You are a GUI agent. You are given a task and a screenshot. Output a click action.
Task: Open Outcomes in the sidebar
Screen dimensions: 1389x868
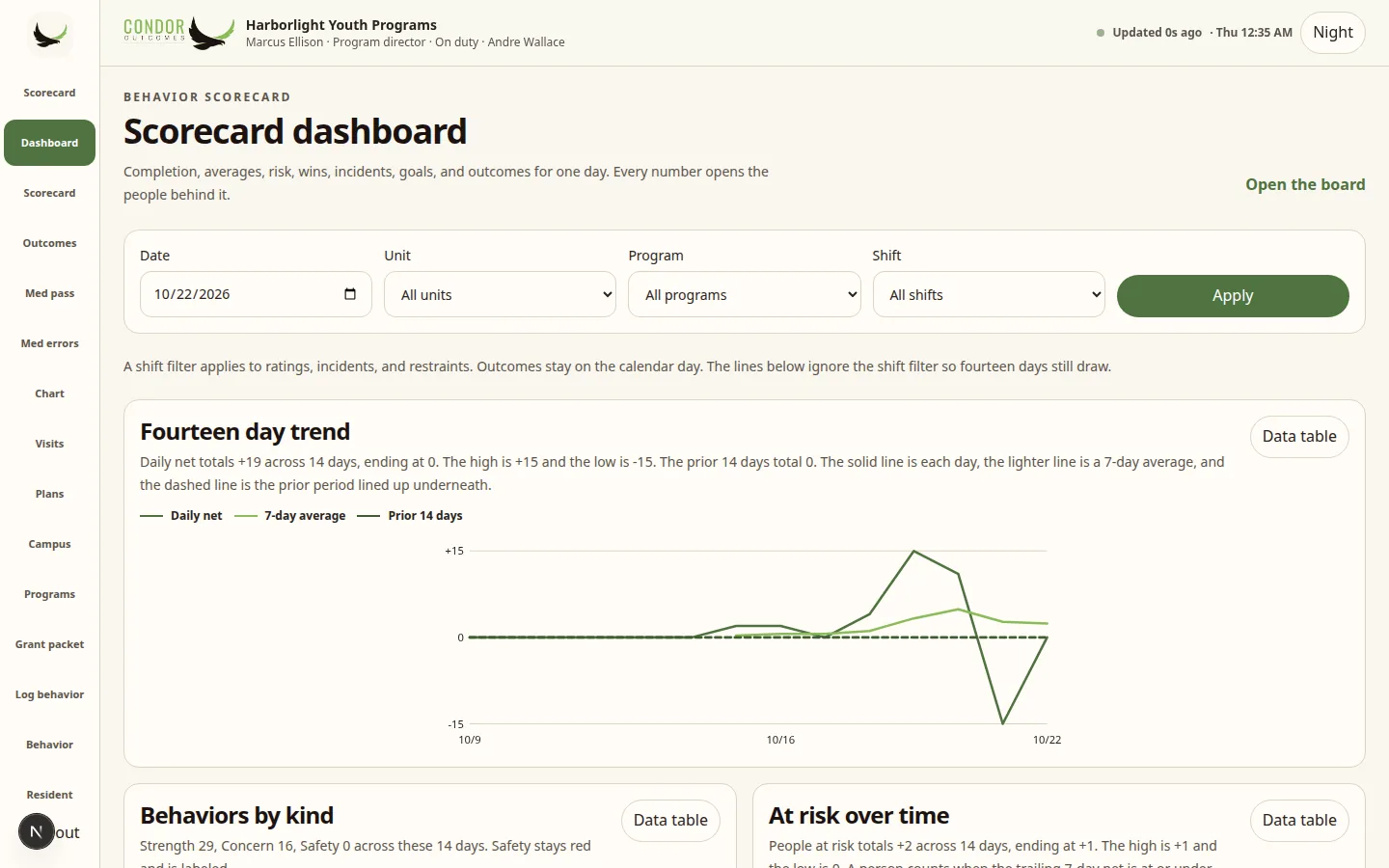49,243
